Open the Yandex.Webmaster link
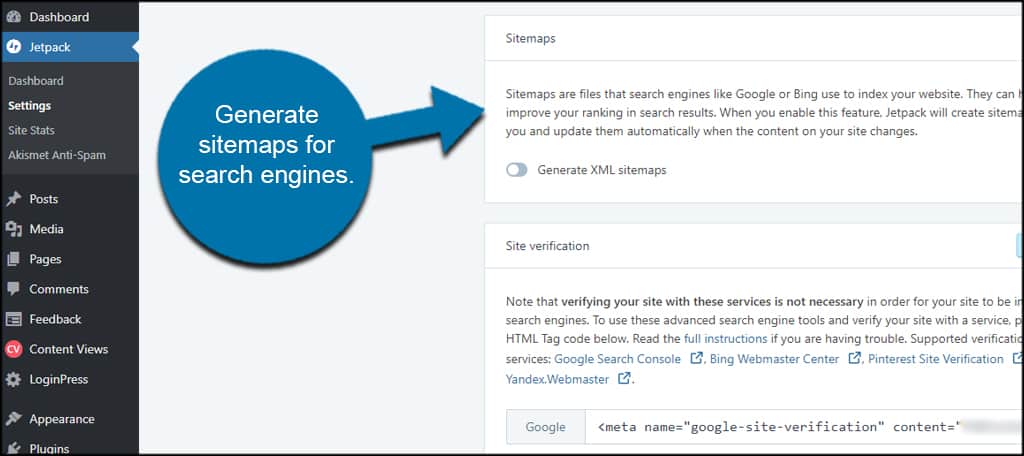This screenshot has width=1024, height=456. point(557,379)
